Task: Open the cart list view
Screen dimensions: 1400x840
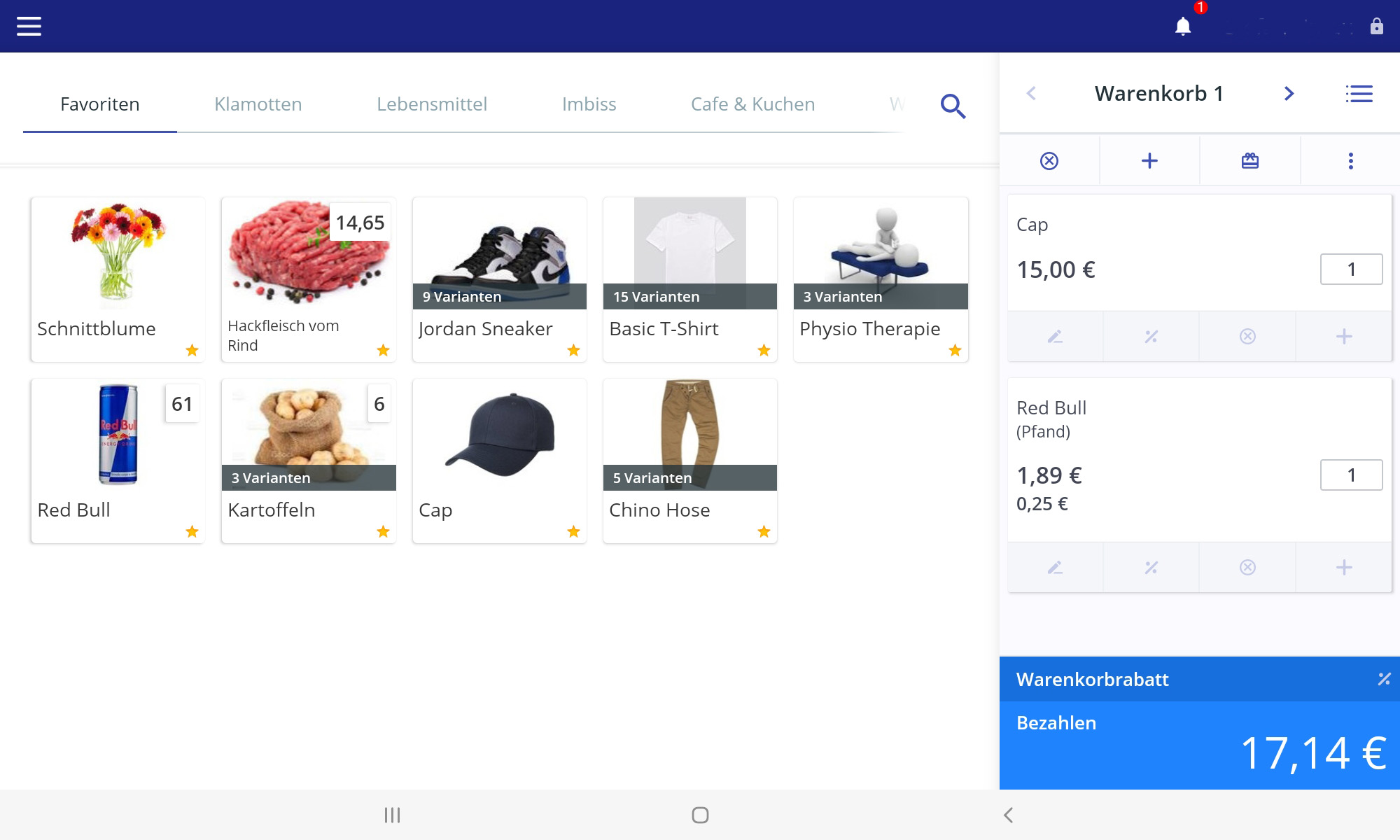Action: point(1359,93)
